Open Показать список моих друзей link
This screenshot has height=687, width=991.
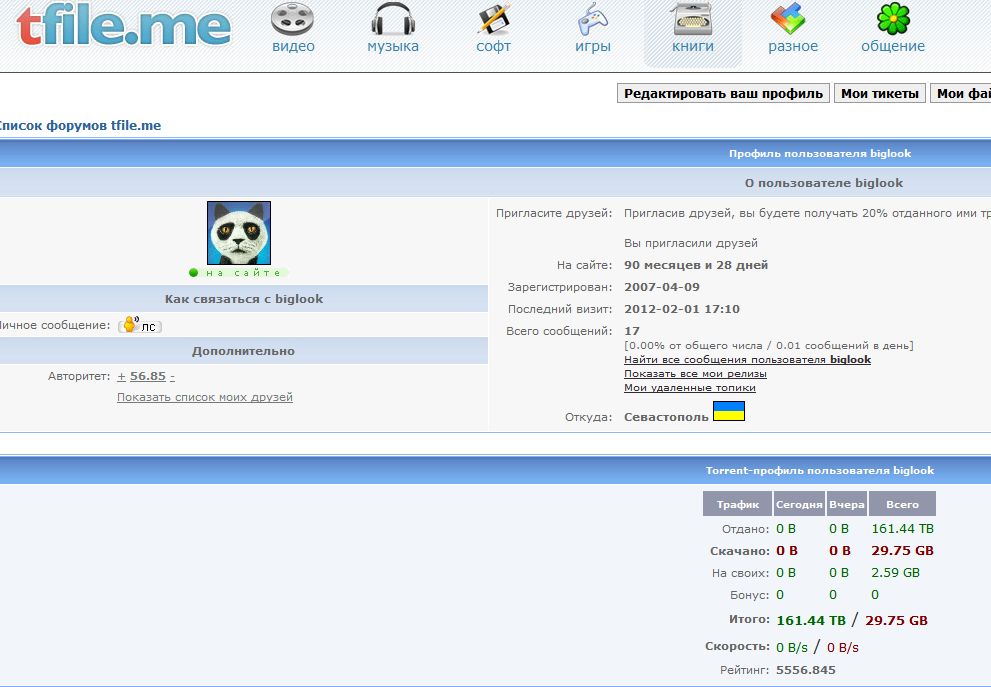click(x=204, y=397)
